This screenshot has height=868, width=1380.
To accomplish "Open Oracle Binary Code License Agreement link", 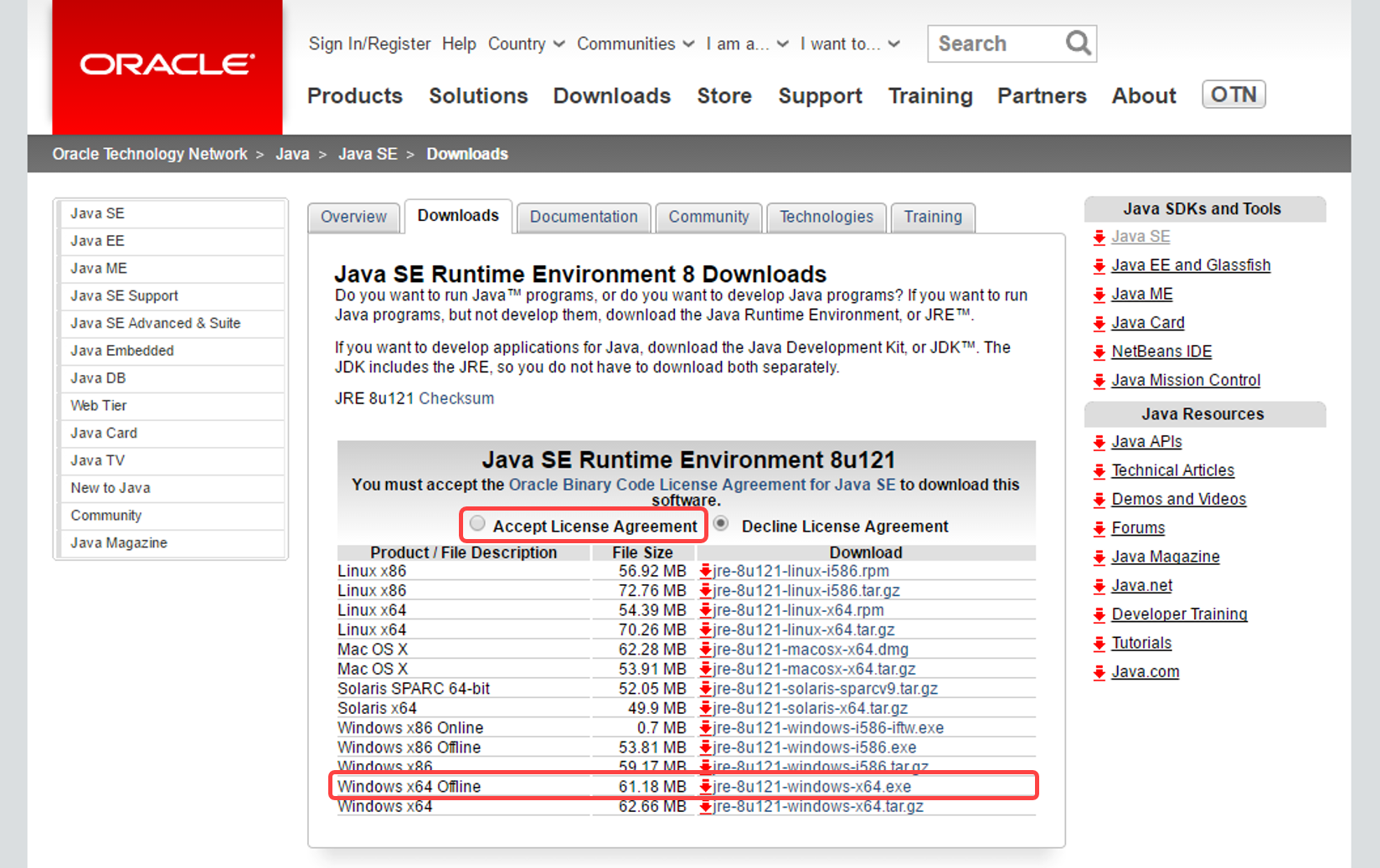I will tap(702, 485).
